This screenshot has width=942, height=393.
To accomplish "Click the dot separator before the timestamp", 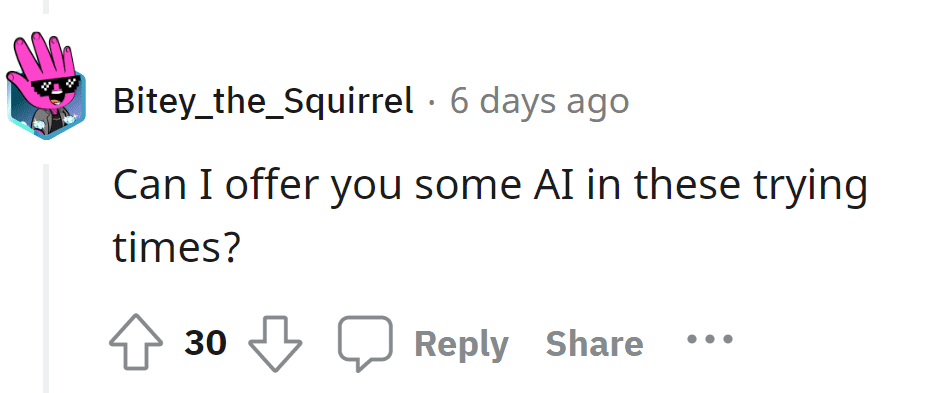I will click(x=431, y=102).
